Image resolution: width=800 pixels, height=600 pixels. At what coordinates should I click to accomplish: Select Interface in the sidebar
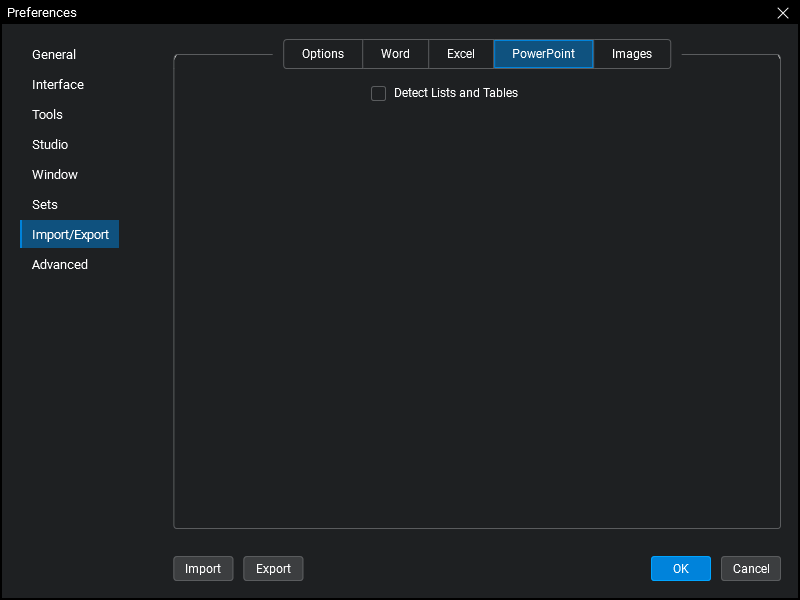(x=58, y=85)
